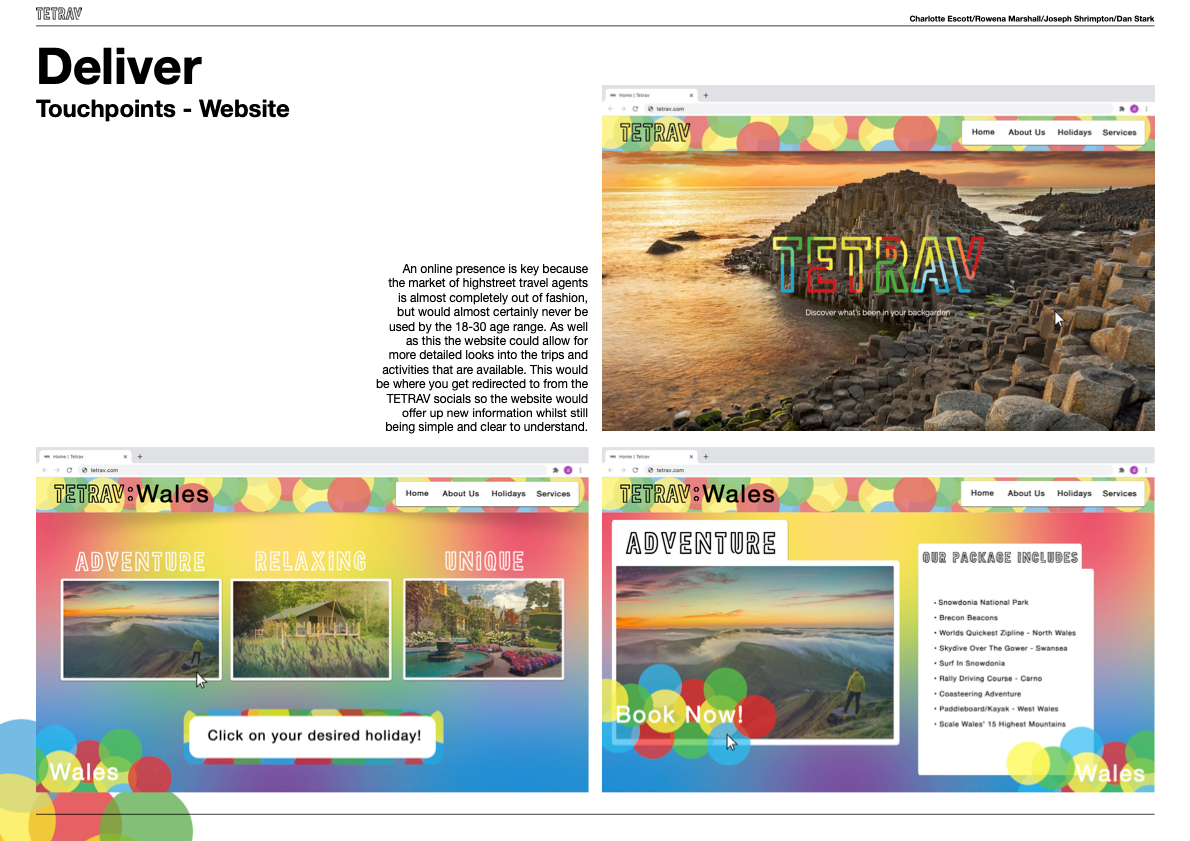
Task: Click extensions icon in Adventure page browser
Action: click(1121, 471)
